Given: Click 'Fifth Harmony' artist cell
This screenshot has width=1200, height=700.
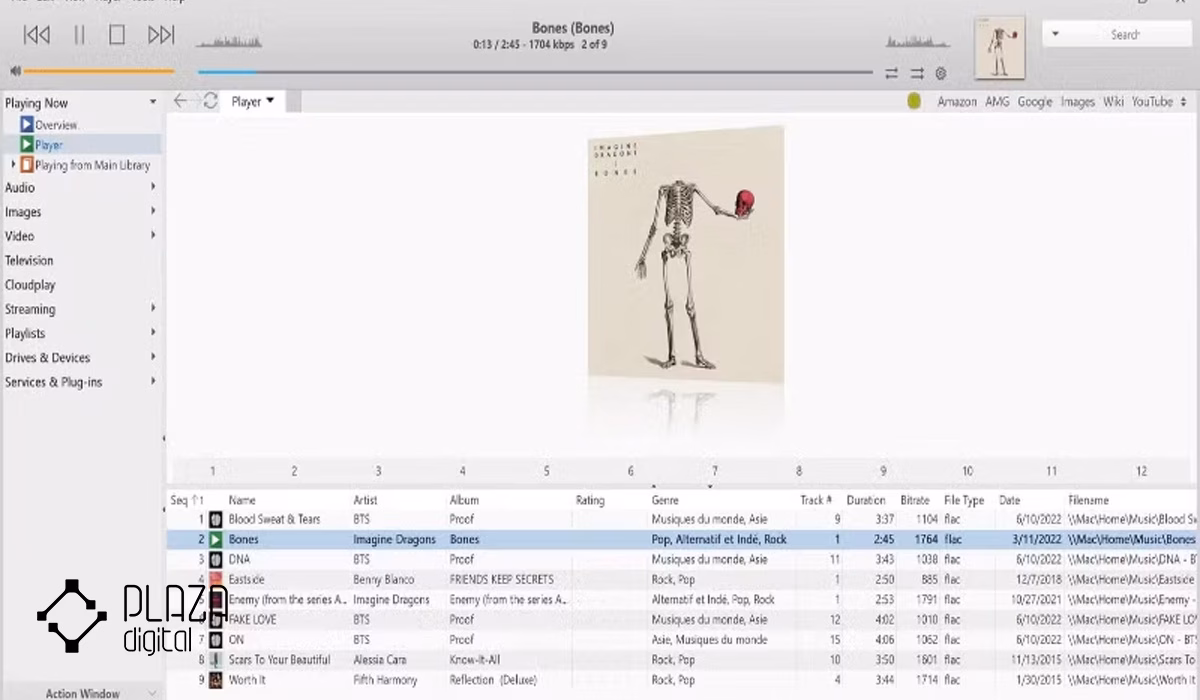Looking at the screenshot, I should point(383,680).
